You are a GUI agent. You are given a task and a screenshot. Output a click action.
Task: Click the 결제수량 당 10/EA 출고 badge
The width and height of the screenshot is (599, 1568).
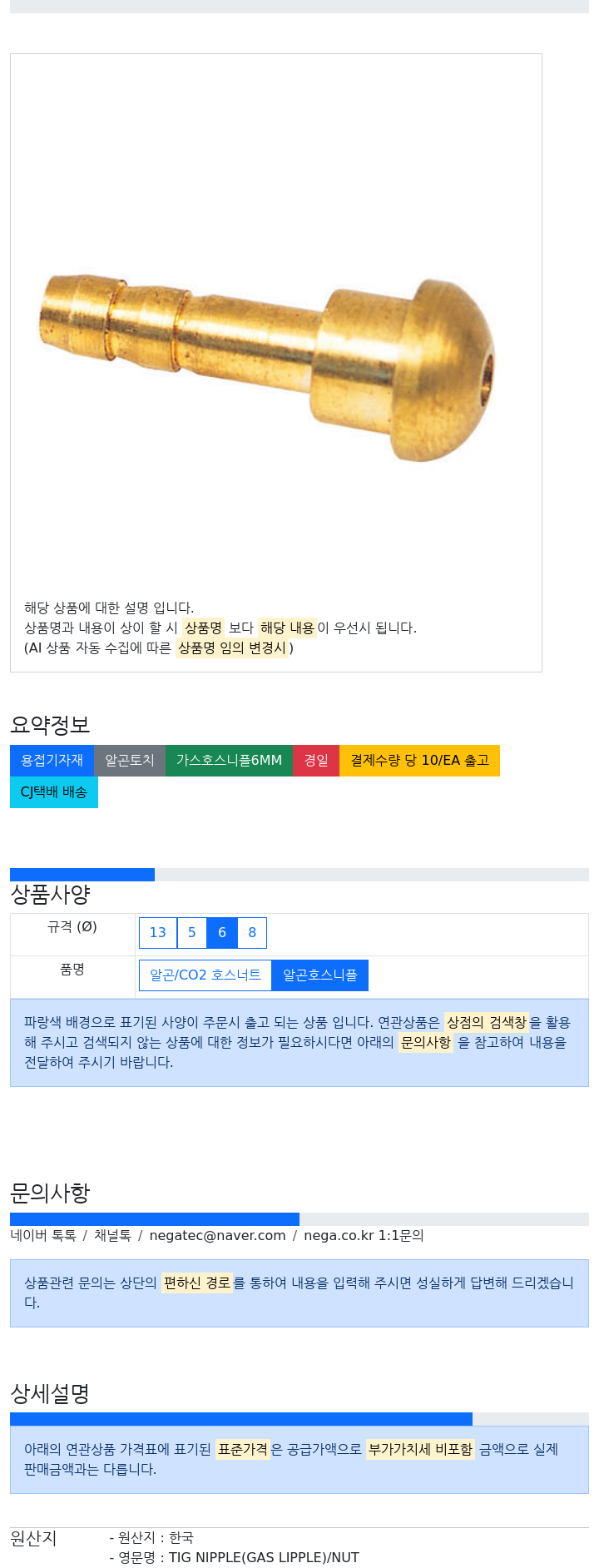click(419, 761)
